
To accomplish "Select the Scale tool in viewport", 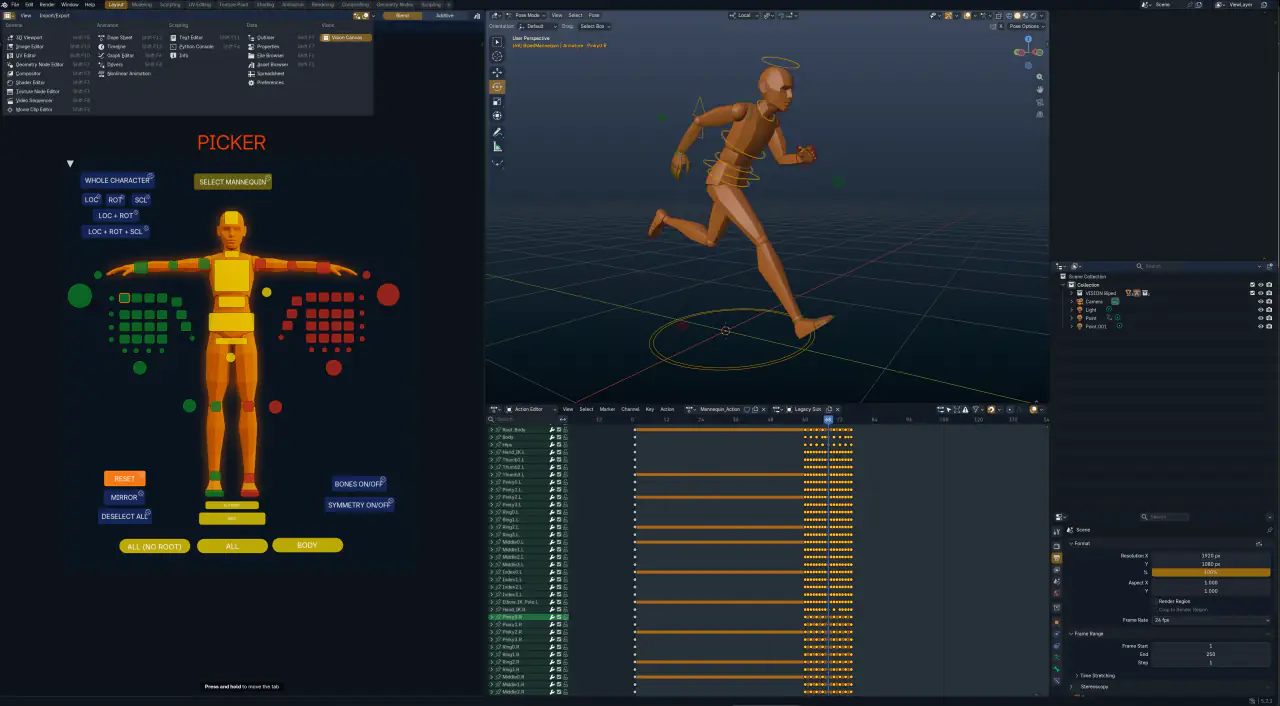I will pos(497,101).
